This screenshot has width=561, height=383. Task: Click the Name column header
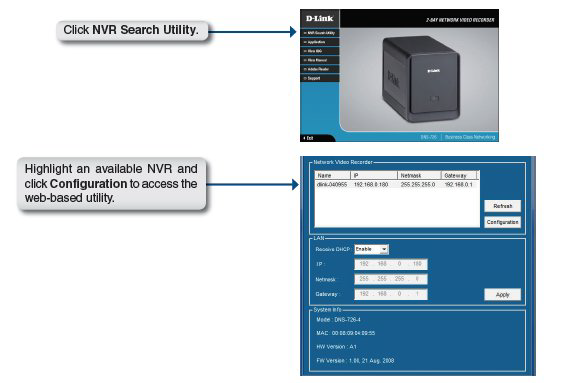pos(332,175)
